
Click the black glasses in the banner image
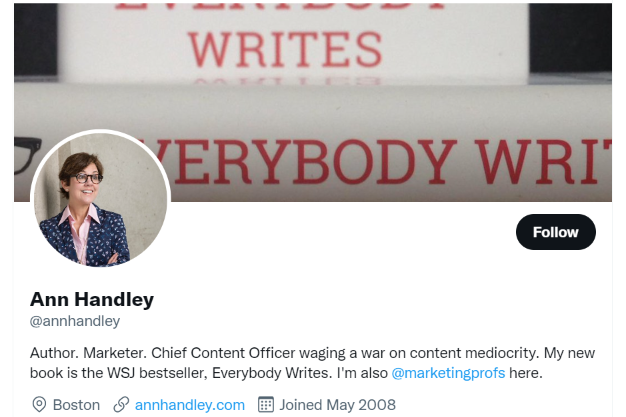tap(27, 154)
